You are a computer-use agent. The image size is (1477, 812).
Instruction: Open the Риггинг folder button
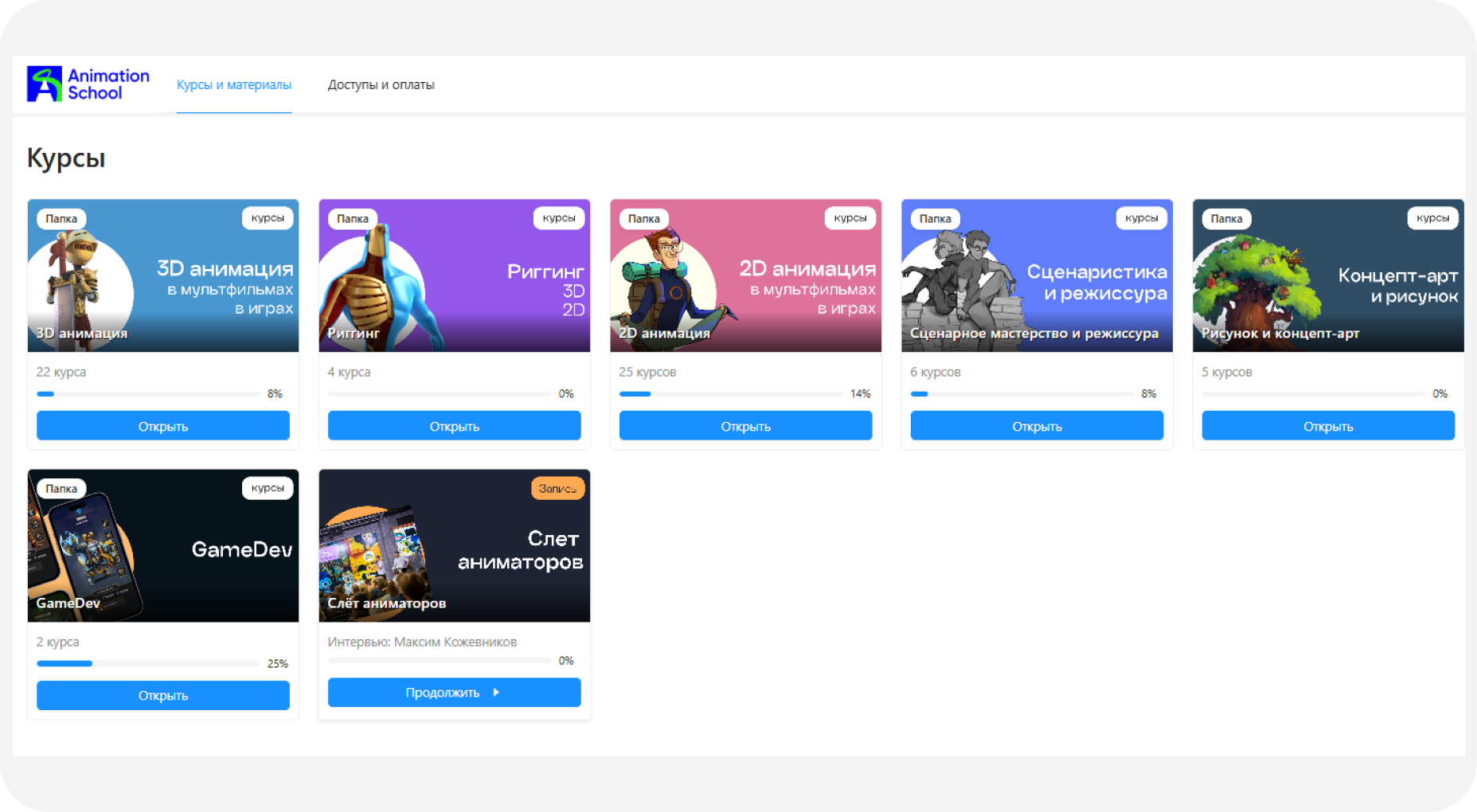[x=455, y=426]
